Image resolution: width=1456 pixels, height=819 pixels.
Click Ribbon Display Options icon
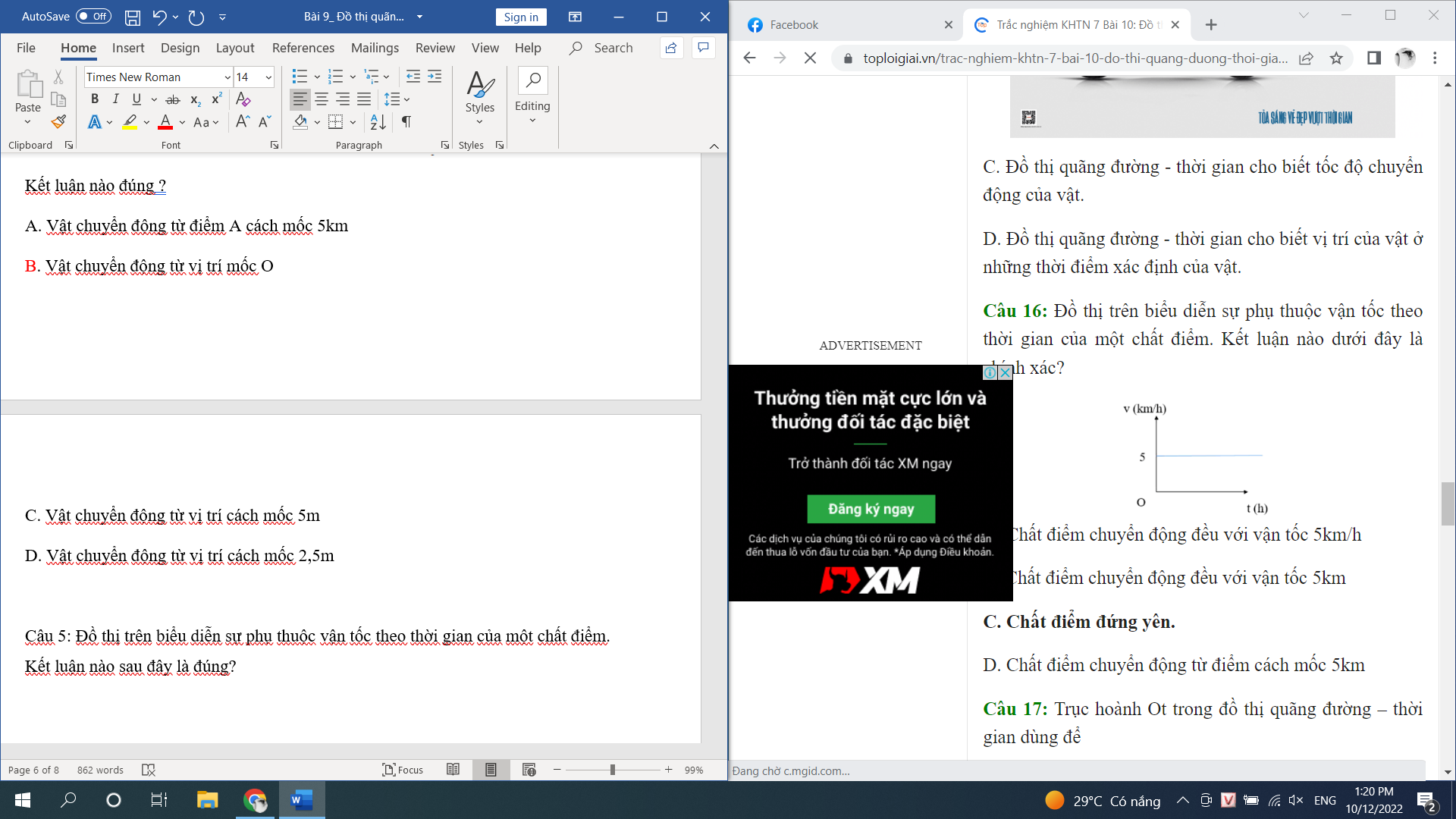576,17
